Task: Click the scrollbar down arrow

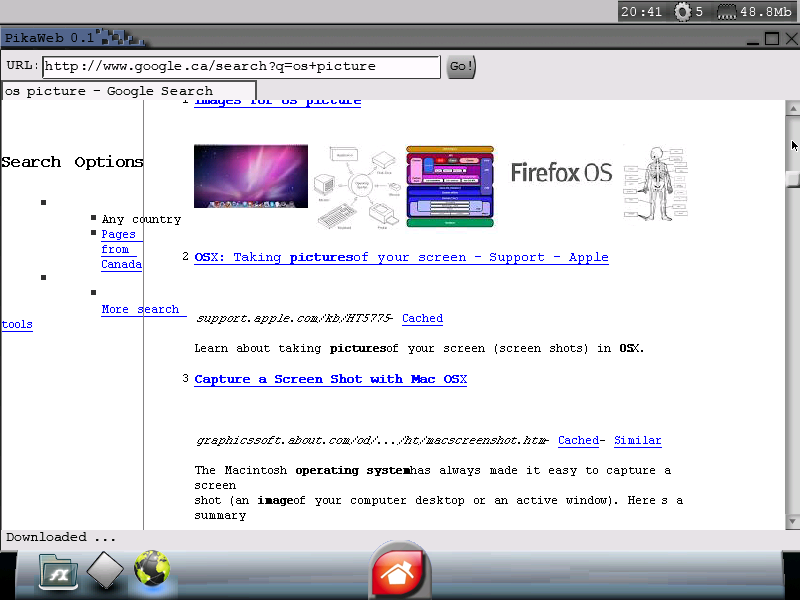Action: click(x=793, y=521)
